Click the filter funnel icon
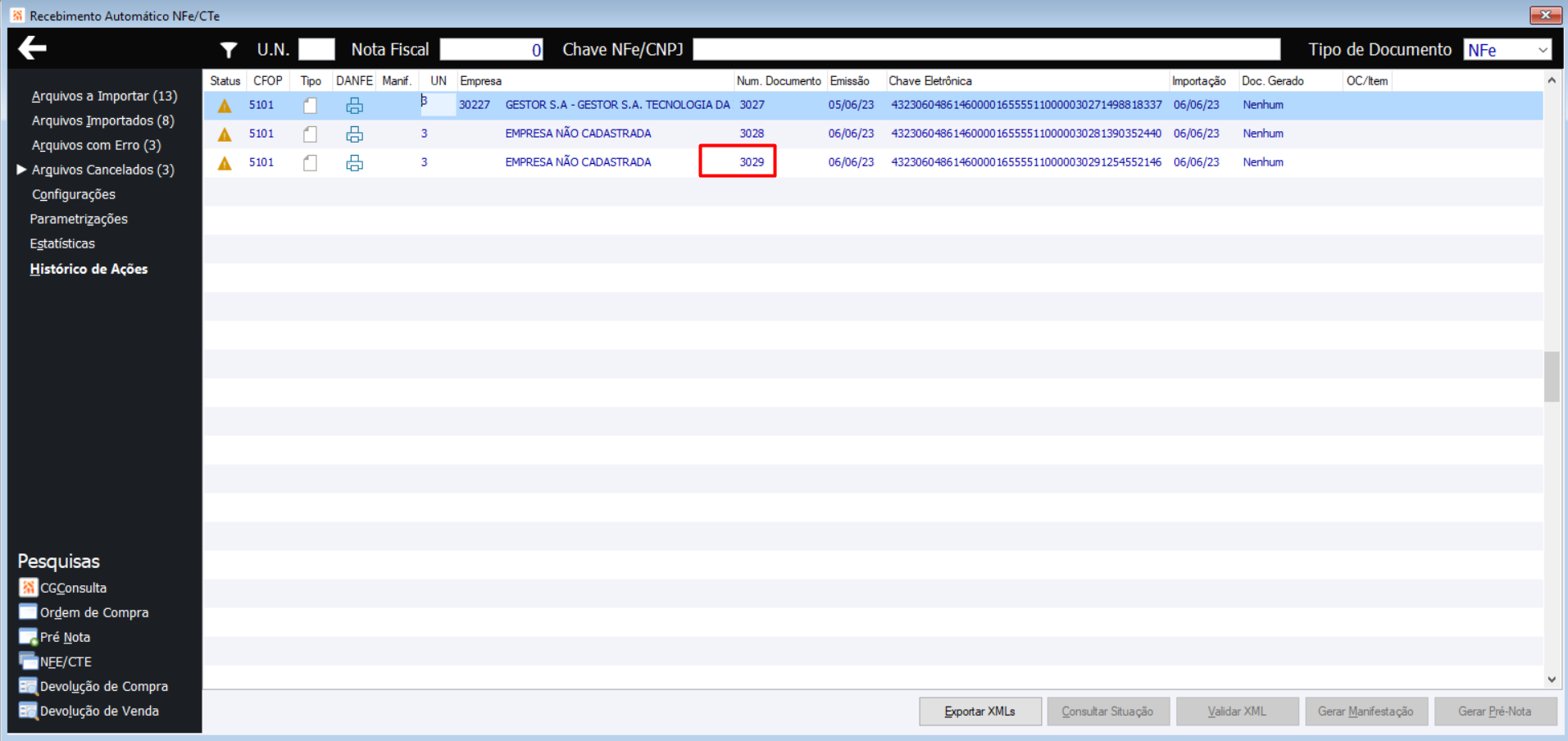Viewport: 1568px width, 741px height. pos(229,50)
